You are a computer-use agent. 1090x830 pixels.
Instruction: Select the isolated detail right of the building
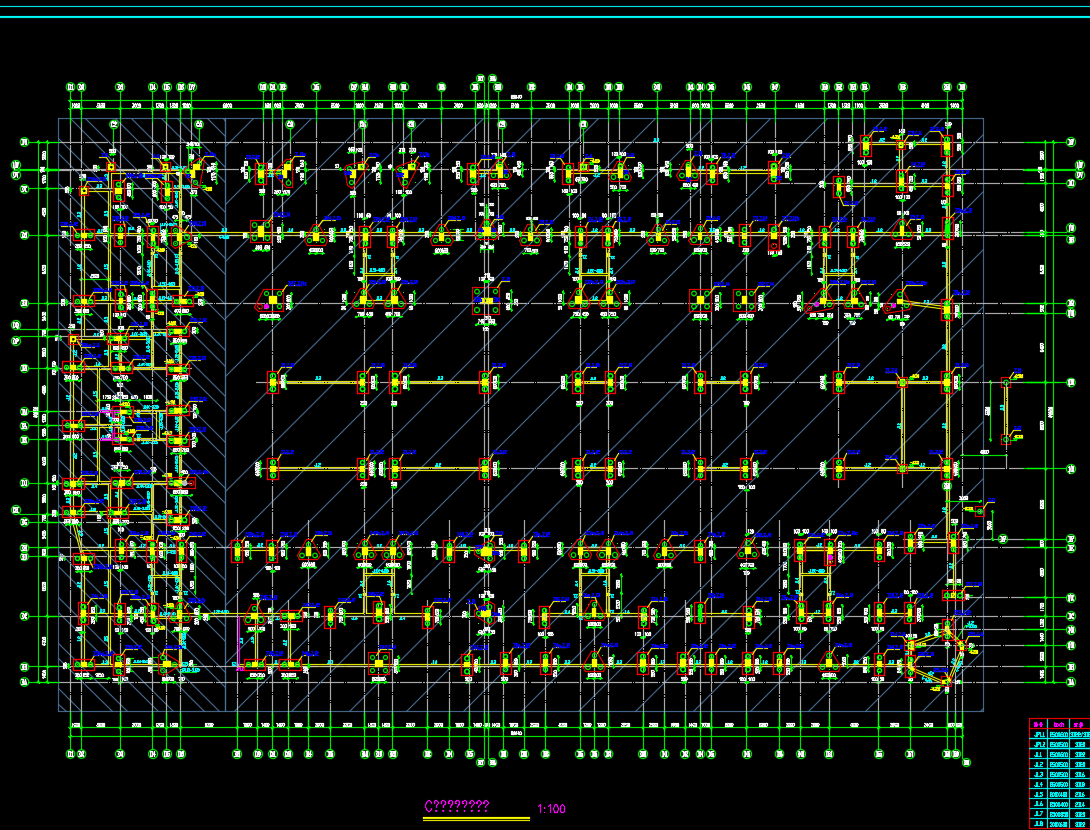(1010, 408)
